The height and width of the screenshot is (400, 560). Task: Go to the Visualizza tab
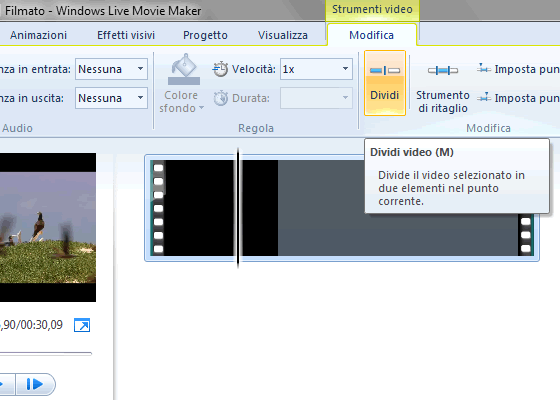click(282, 35)
